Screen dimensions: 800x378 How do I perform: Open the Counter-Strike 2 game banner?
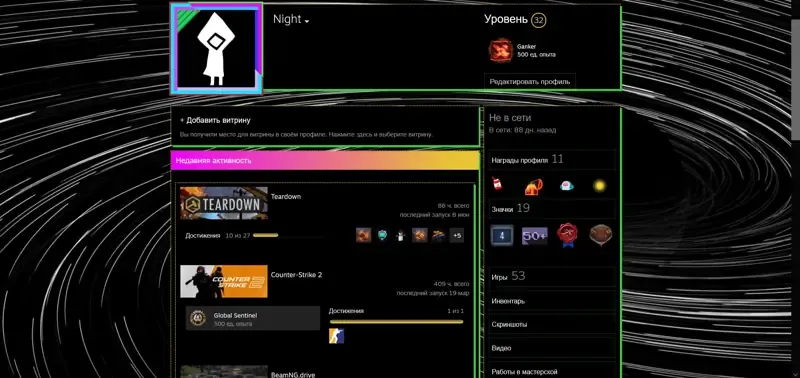(223, 281)
